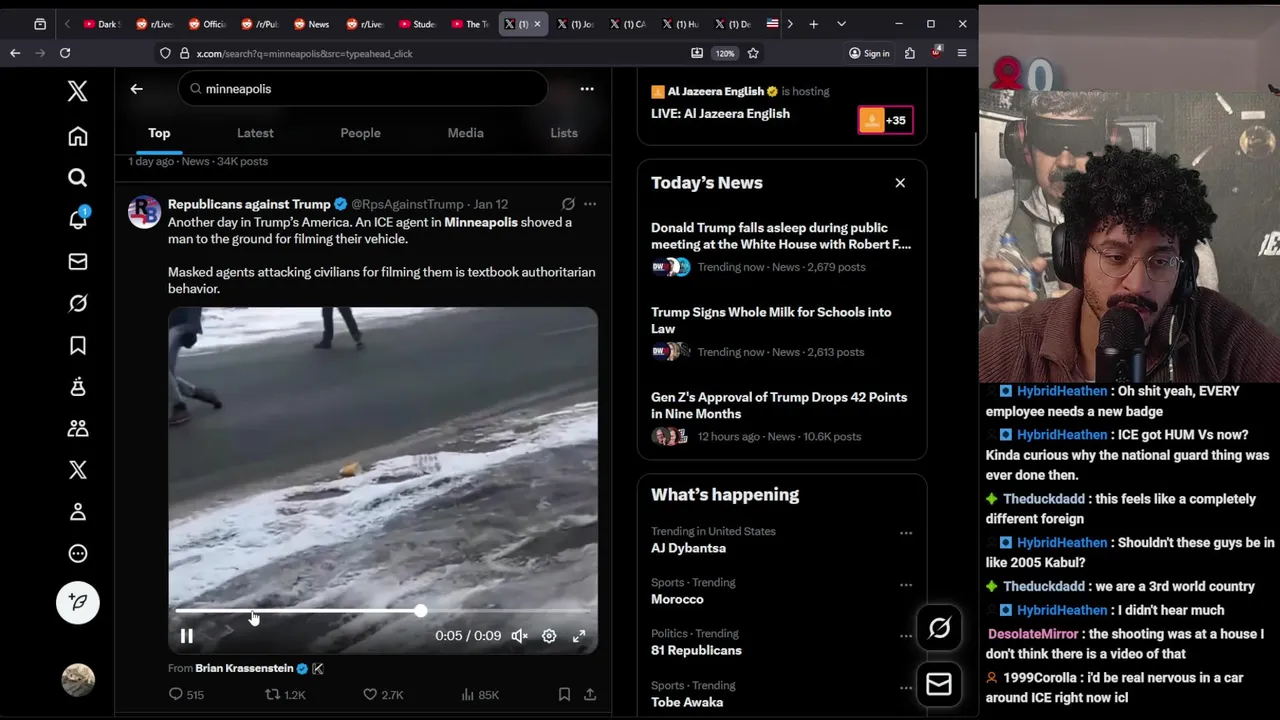Open Republicans against Trump profile name
1280x720 pixels.
click(x=249, y=204)
